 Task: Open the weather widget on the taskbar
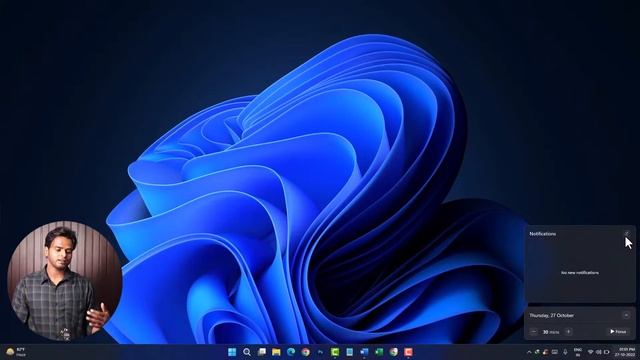click(x=16, y=352)
